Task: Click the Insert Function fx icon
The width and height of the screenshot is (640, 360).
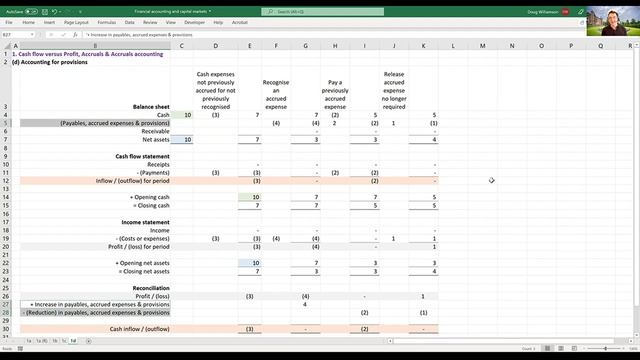Action: tap(75, 35)
